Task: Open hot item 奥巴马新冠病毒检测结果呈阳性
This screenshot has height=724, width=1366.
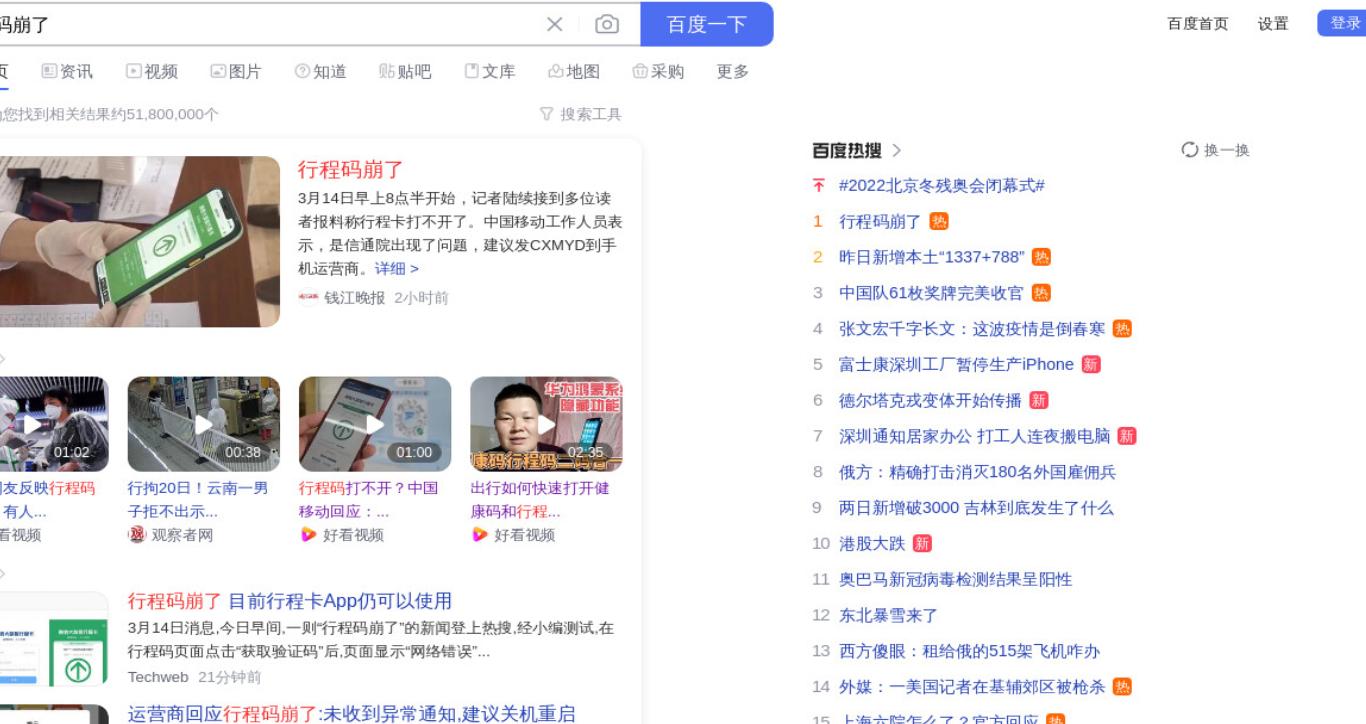Action: (955, 580)
